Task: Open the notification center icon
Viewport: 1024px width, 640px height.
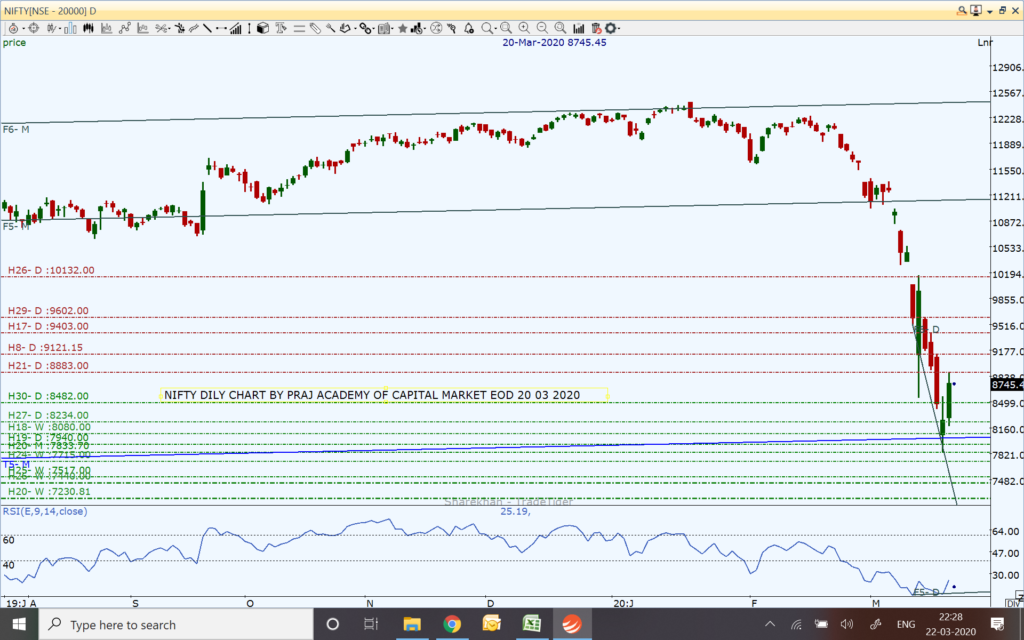Action: click(x=997, y=624)
